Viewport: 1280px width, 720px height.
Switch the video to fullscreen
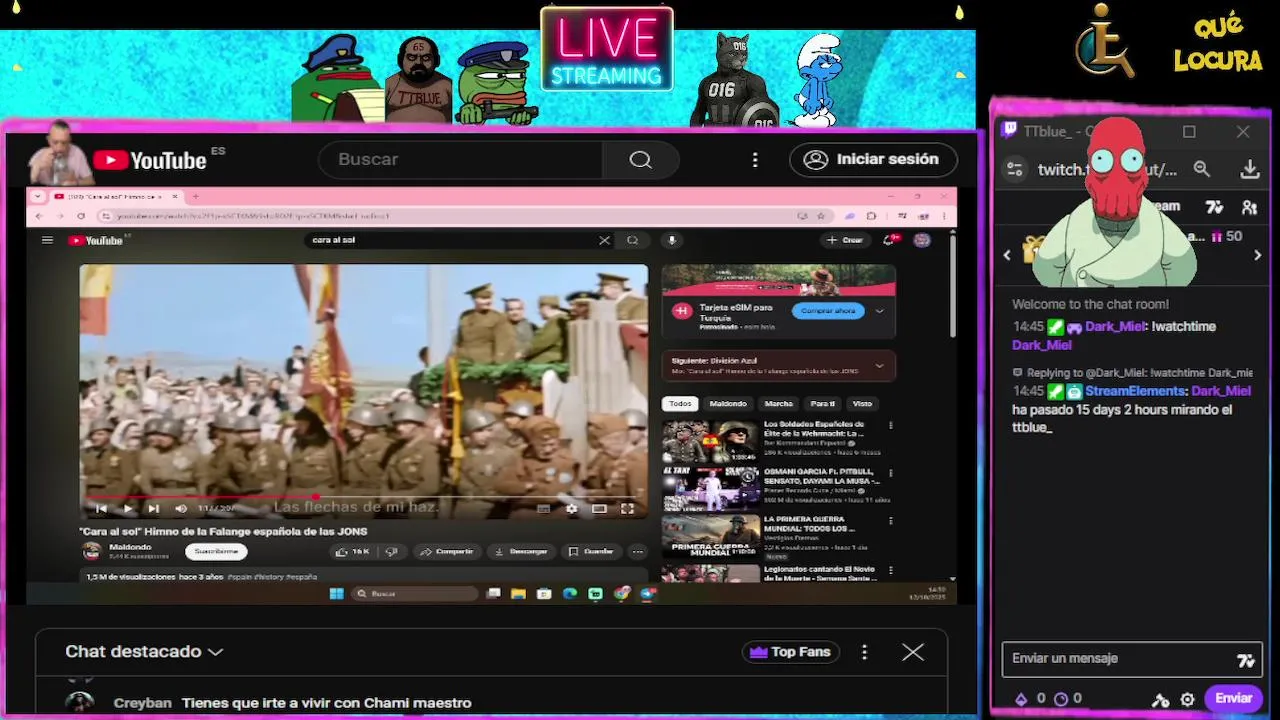[627, 509]
